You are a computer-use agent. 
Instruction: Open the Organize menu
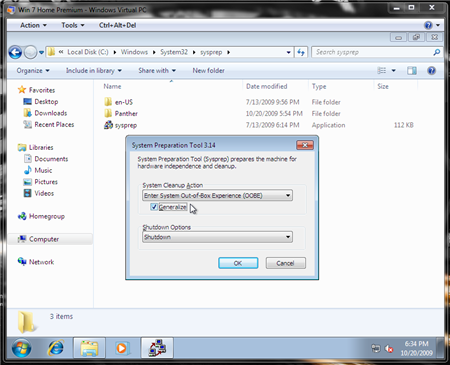[x=33, y=71]
